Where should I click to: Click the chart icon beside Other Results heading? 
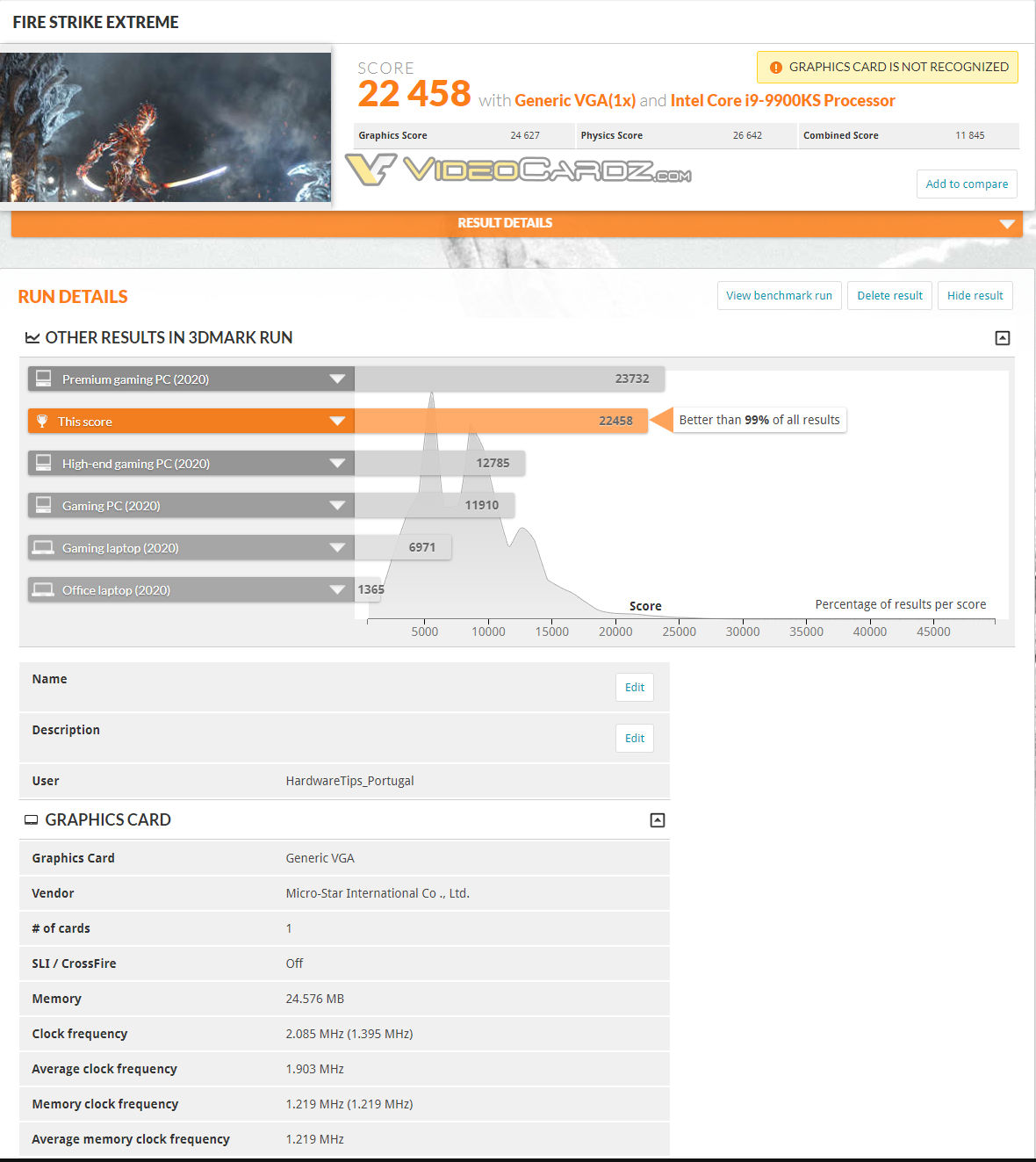32,338
